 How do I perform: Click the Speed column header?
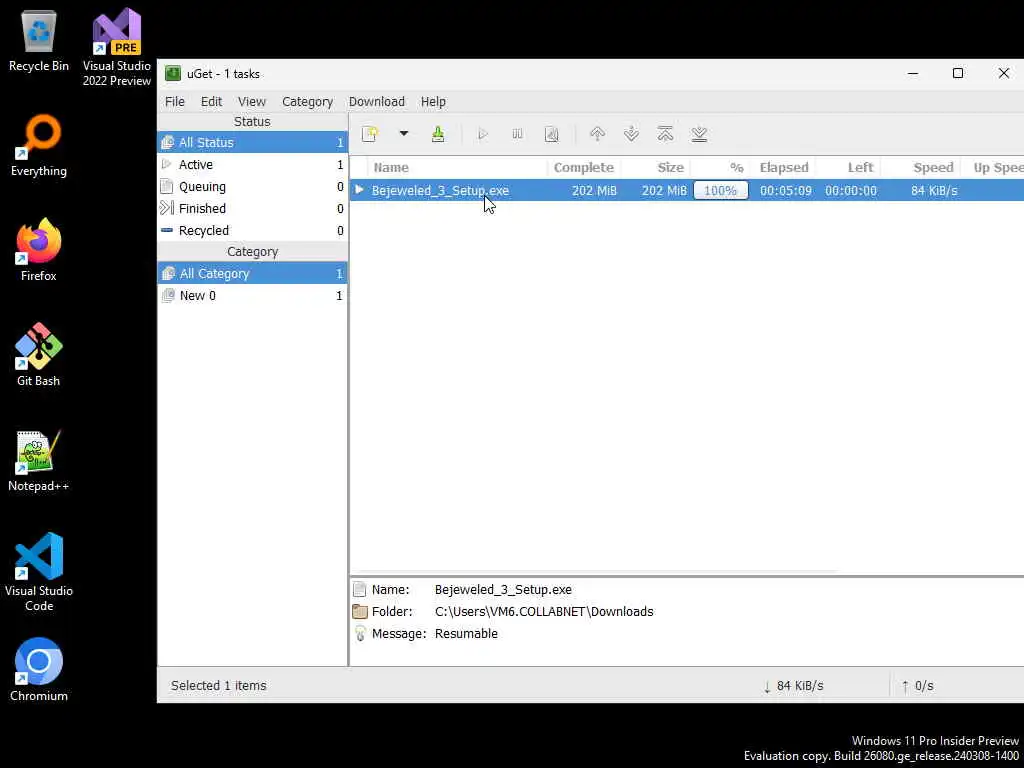point(920,168)
